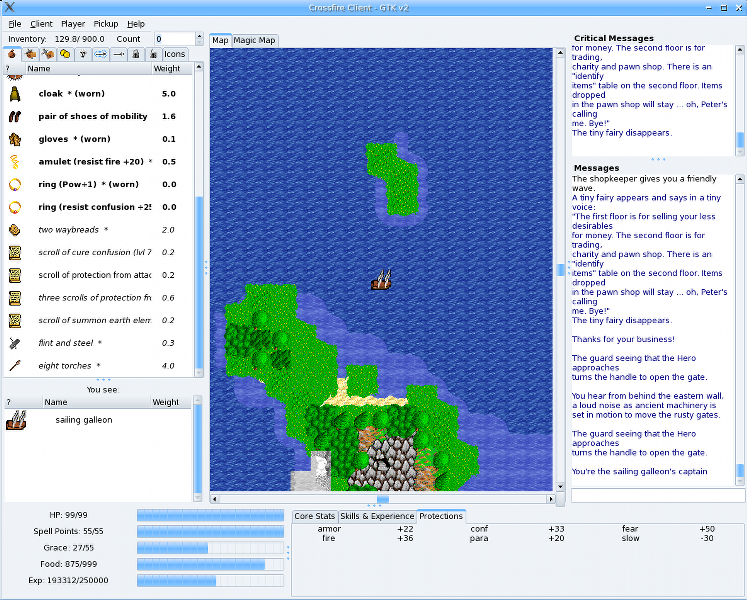The image size is (747, 600).
Task: Select the two waybreads icon
Action: click(x=15, y=230)
